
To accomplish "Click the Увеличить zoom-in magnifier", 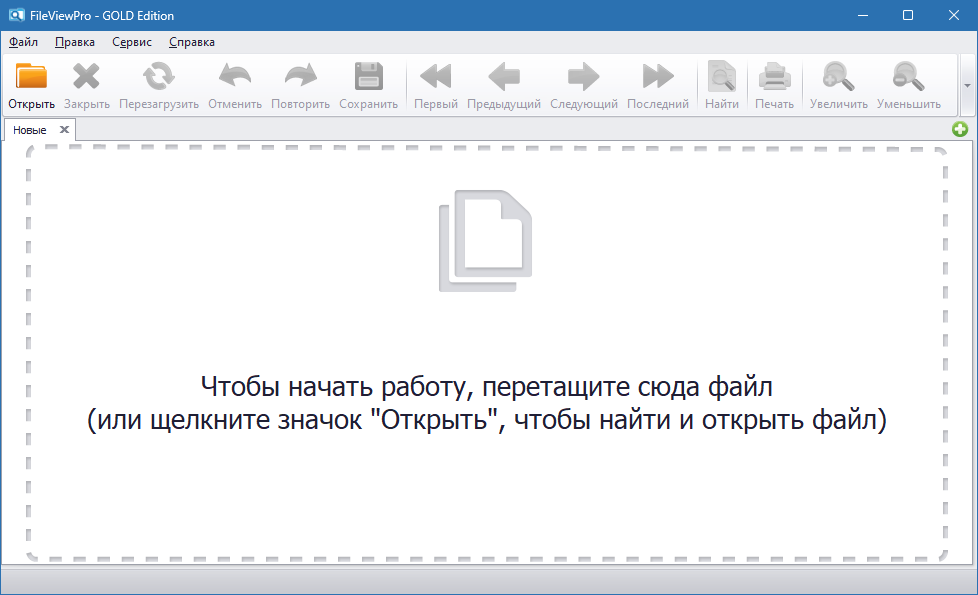I will pos(838,76).
